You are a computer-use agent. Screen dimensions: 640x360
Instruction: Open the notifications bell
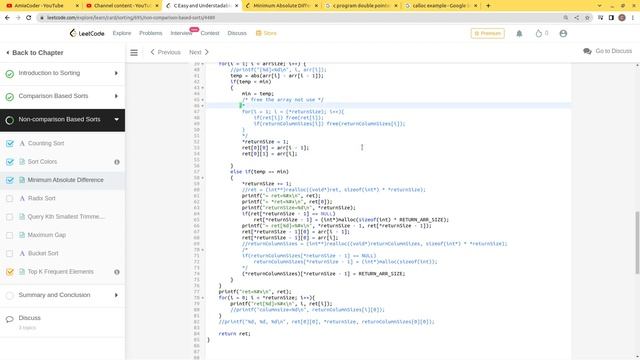point(519,33)
